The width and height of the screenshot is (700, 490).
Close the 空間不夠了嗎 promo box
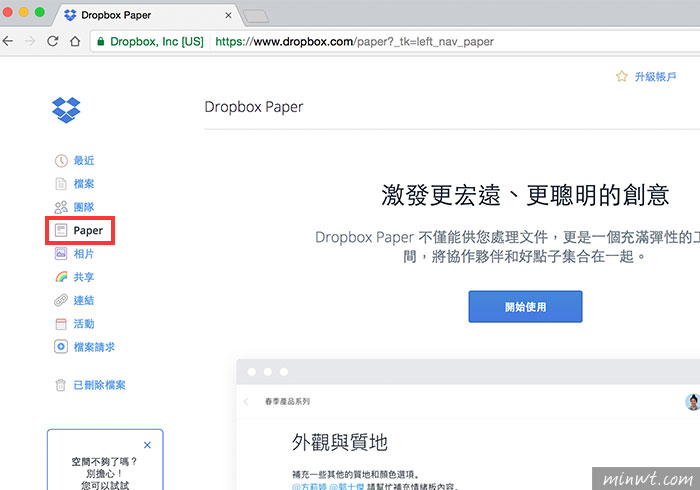[147, 445]
